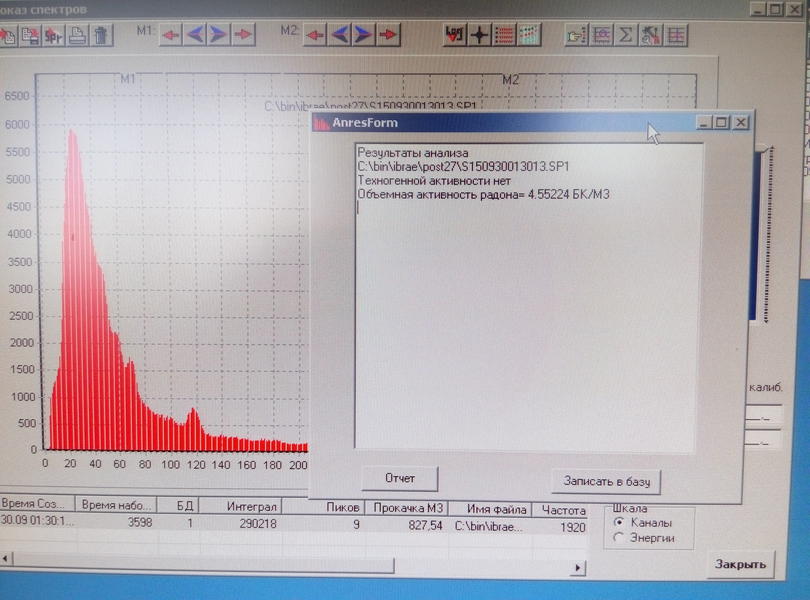Delete spectrum with the trash bin icon

coord(101,35)
